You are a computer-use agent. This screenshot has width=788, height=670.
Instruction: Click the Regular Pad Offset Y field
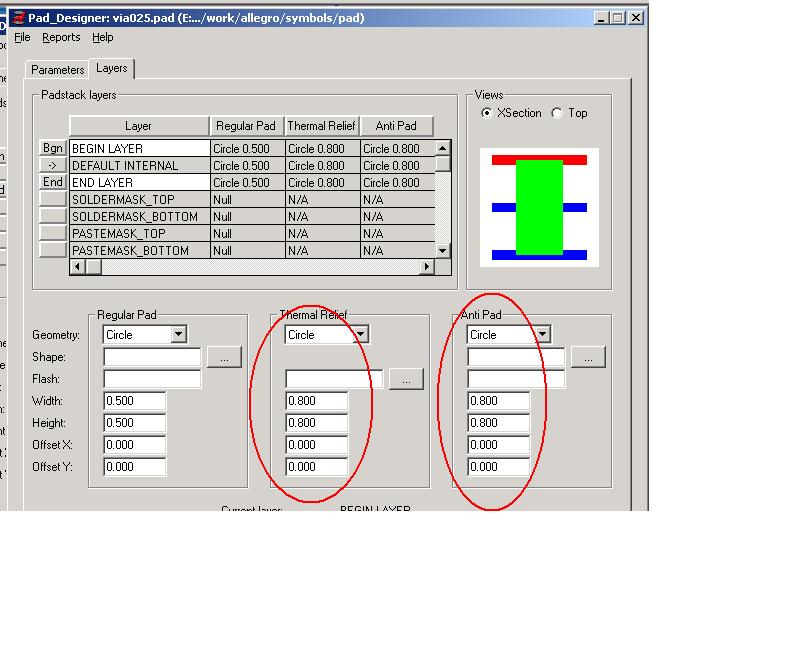click(135, 467)
